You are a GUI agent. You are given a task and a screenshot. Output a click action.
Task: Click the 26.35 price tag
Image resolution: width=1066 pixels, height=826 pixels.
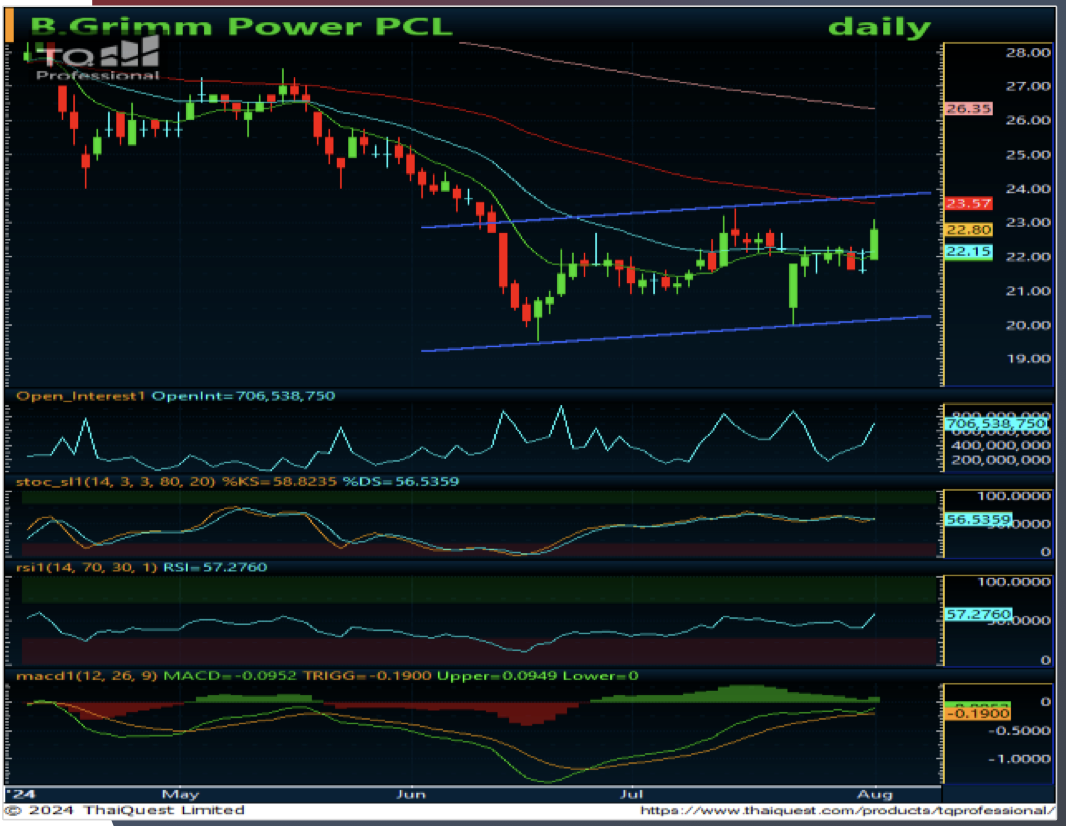pyautogui.click(x=969, y=109)
